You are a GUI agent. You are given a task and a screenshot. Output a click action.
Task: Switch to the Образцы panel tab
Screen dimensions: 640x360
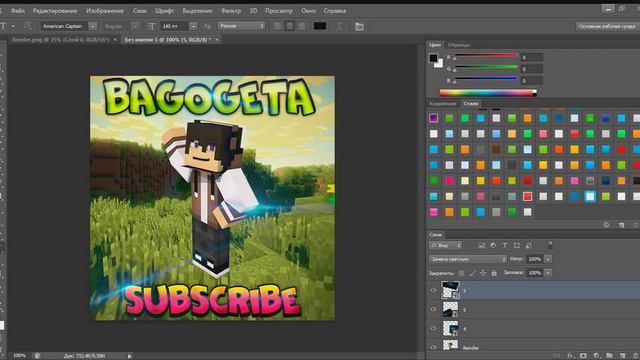pyautogui.click(x=459, y=45)
